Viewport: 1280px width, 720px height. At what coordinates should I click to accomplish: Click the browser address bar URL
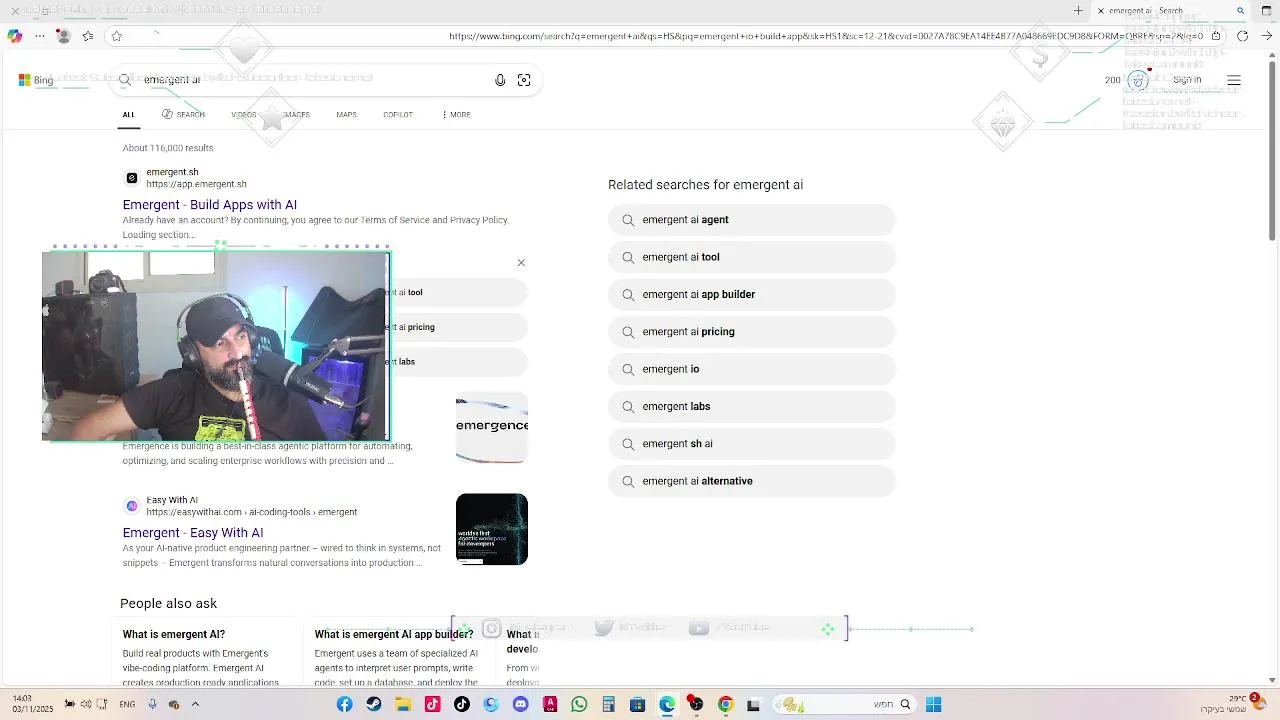(826, 36)
